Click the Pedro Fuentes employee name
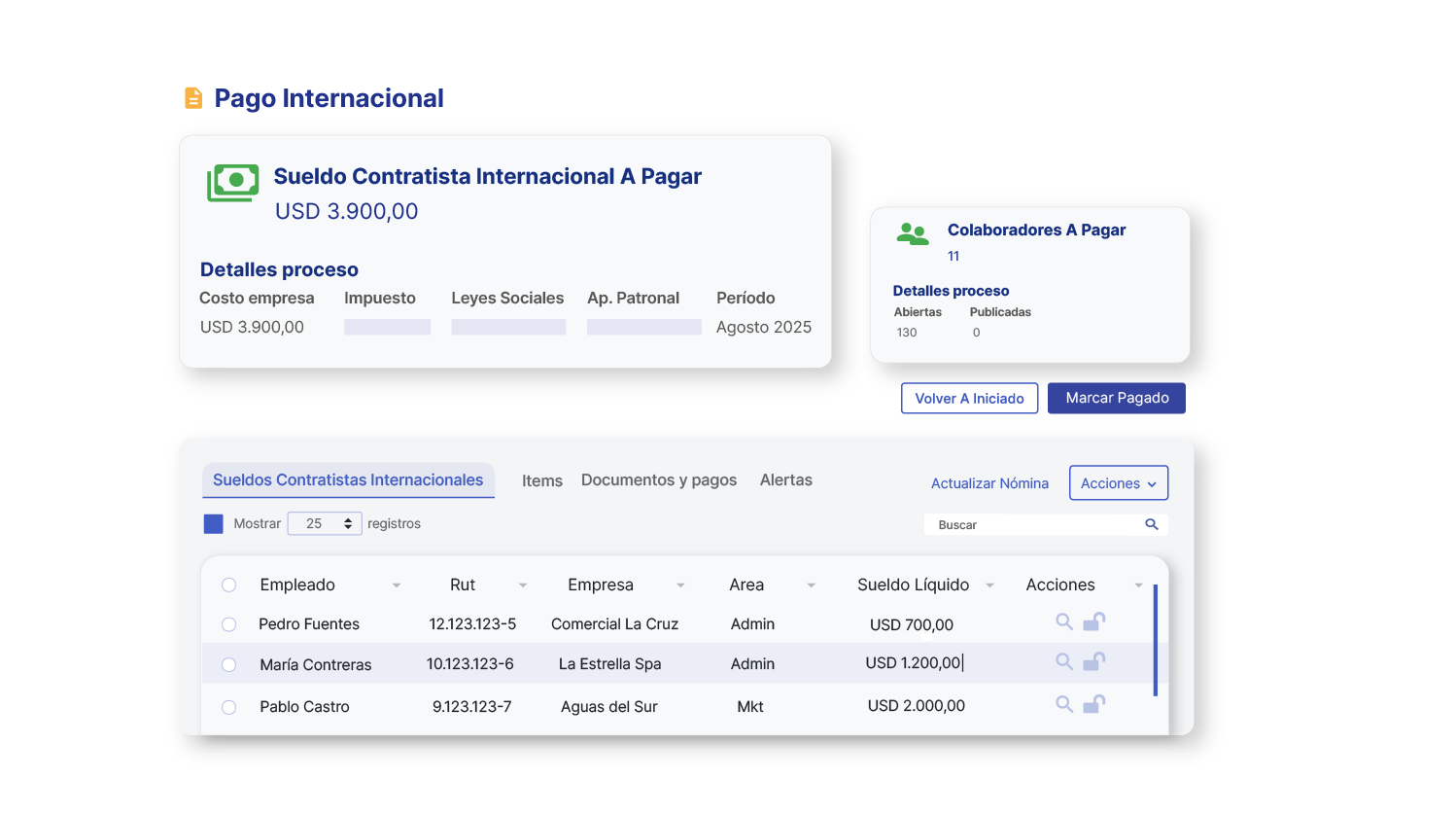Image resolution: width=1456 pixels, height=815 pixels. click(309, 624)
